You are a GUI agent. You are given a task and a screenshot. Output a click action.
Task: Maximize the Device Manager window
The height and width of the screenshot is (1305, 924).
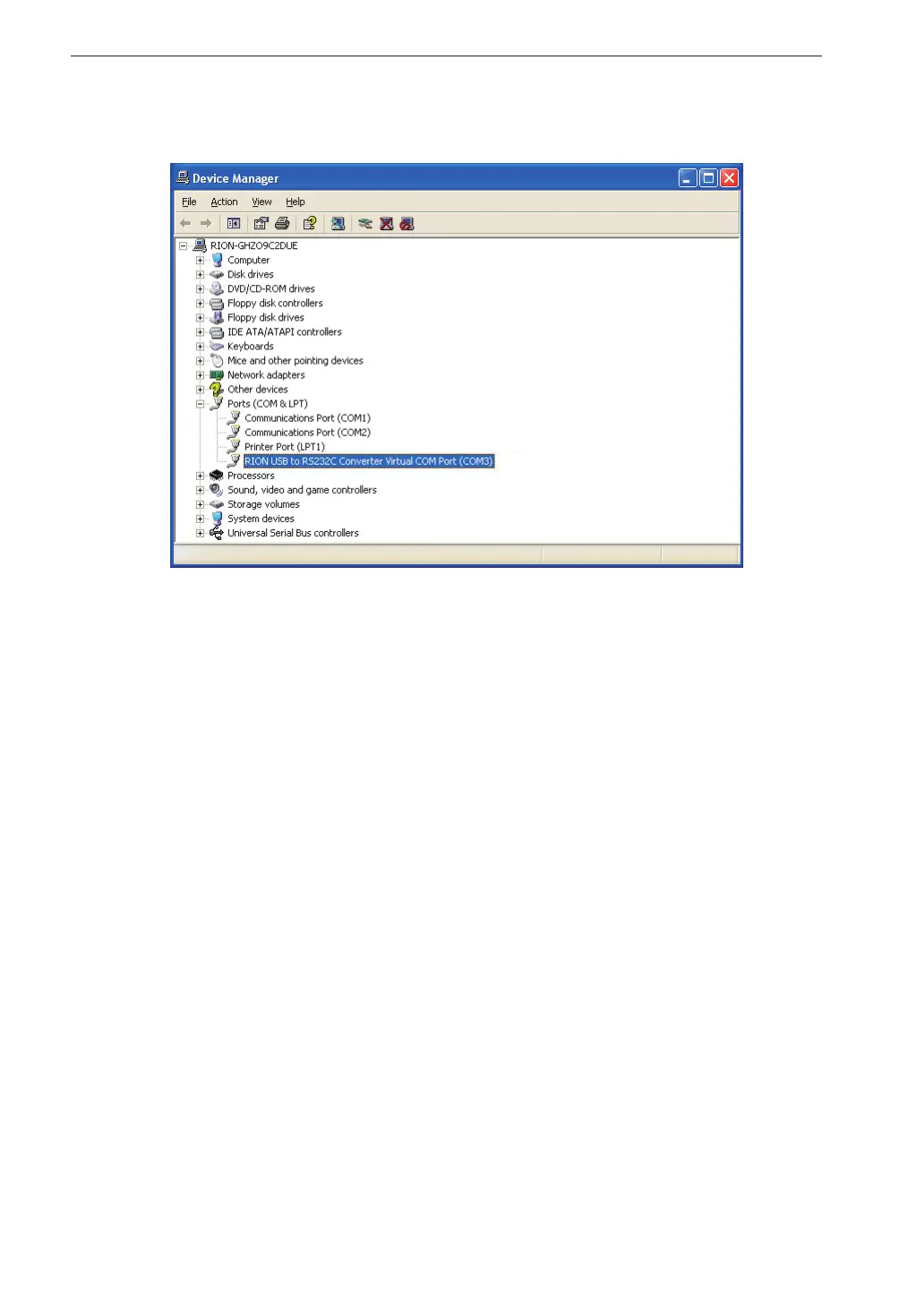point(708,178)
